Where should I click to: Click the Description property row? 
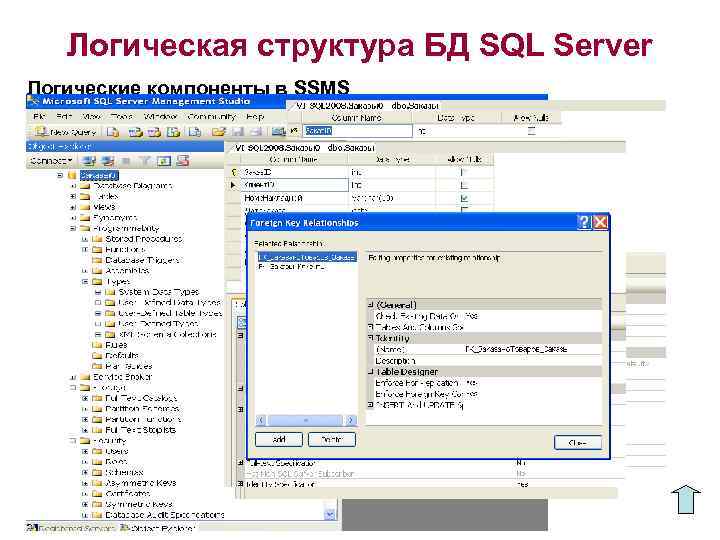point(486,361)
